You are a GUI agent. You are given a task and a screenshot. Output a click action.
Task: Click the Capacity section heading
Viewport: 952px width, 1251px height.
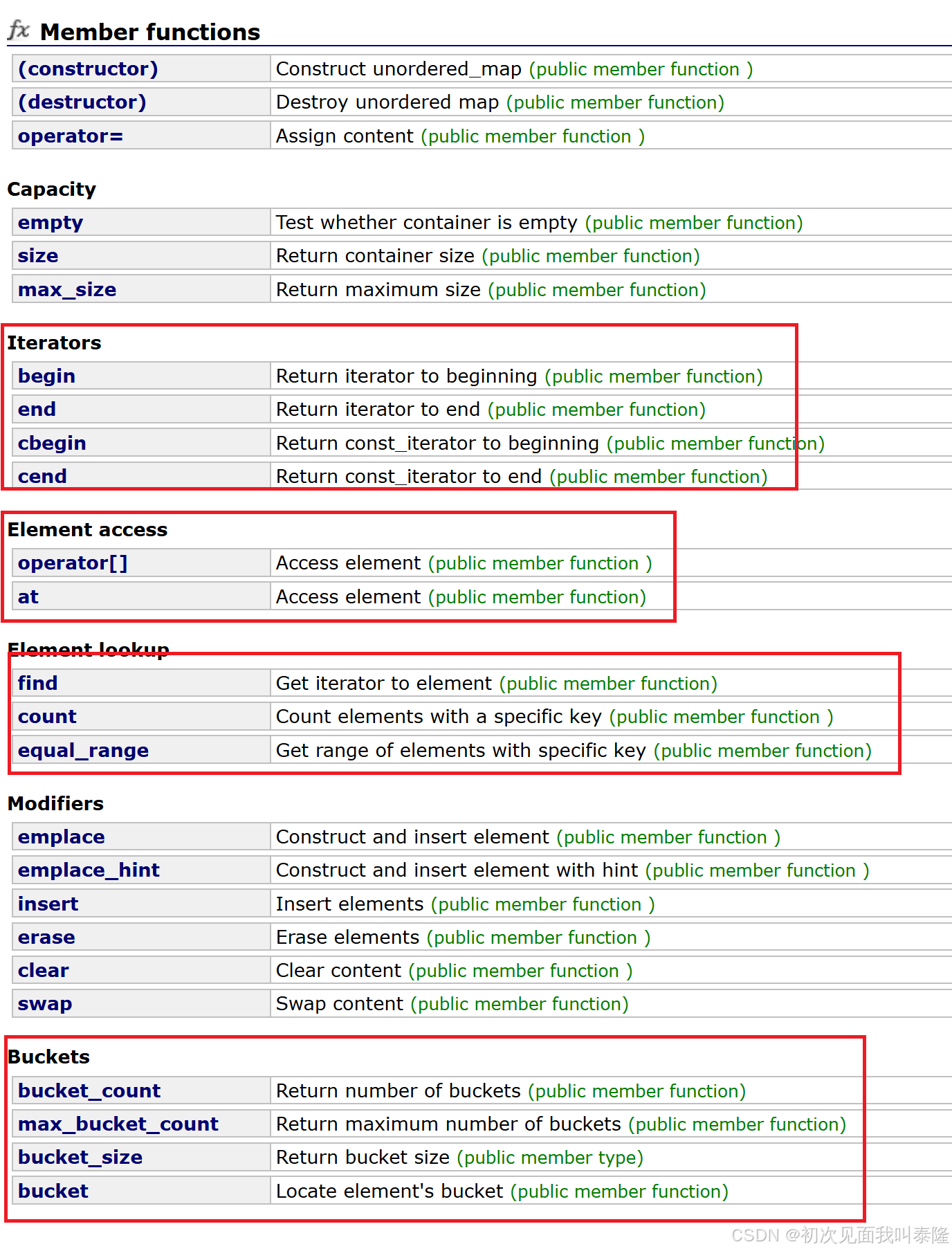coord(52,190)
